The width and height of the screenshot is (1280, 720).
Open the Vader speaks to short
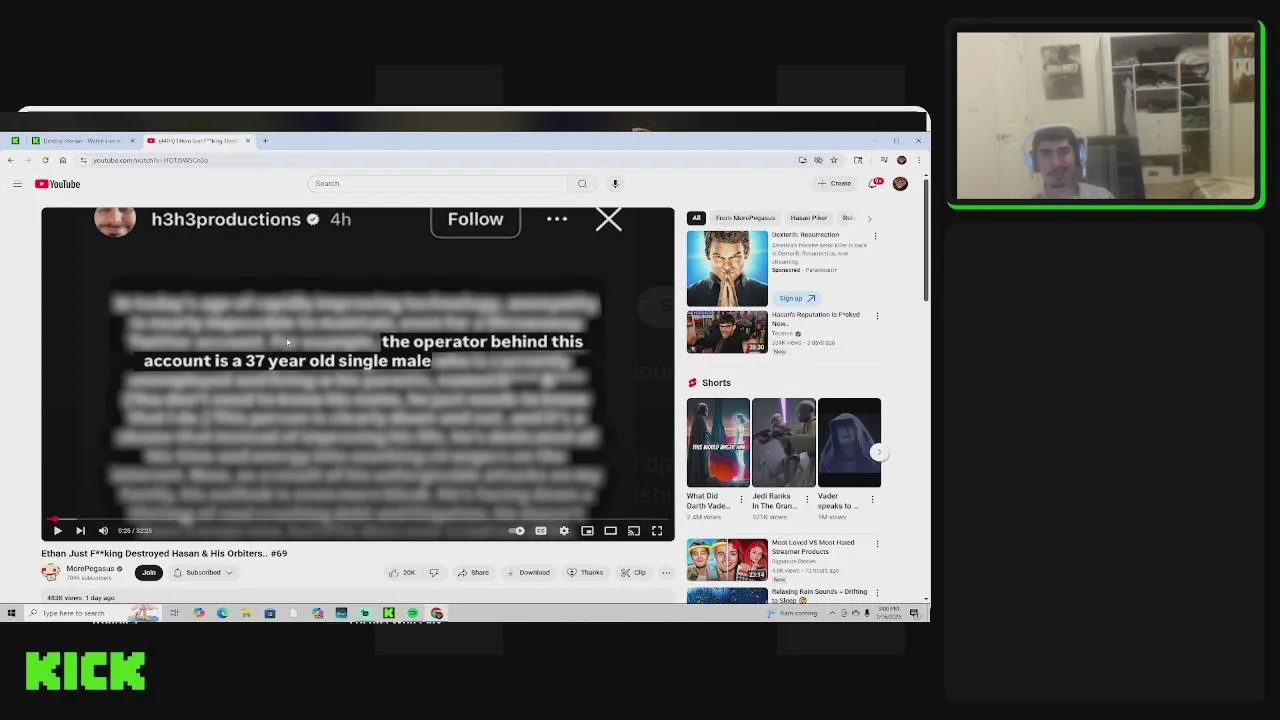click(x=849, y=442)
